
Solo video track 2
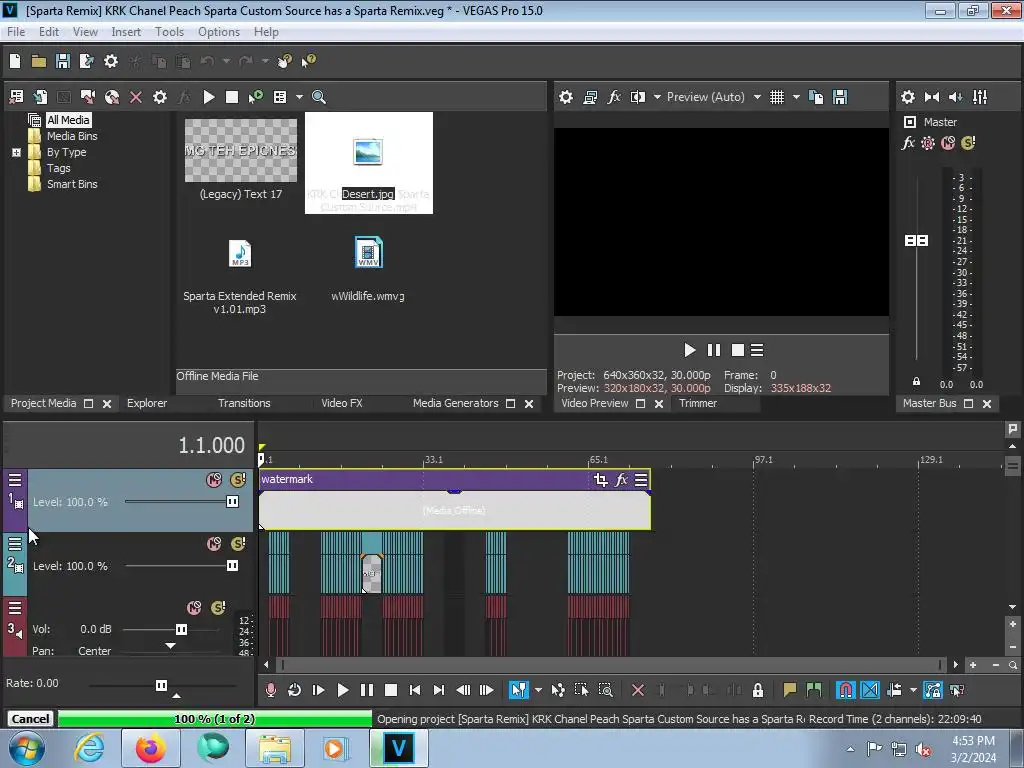click(238, 544)
